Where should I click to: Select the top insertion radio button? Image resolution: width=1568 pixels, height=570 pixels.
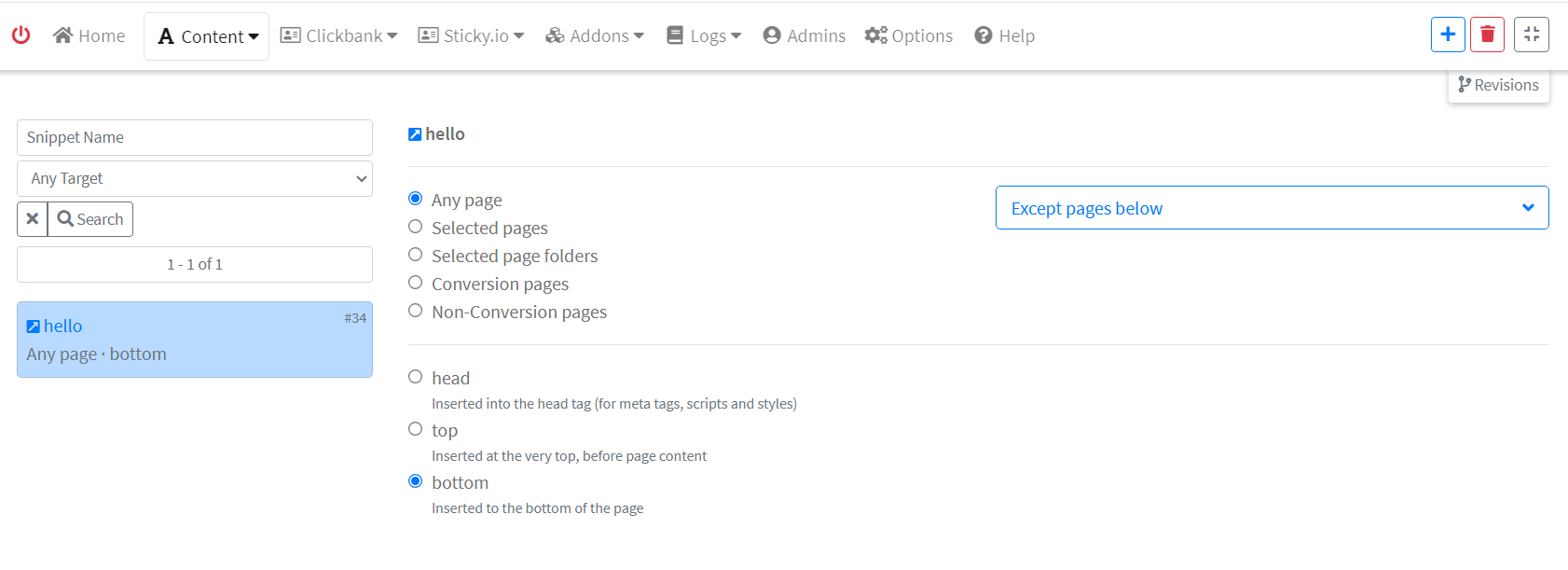tap(416, 429)
